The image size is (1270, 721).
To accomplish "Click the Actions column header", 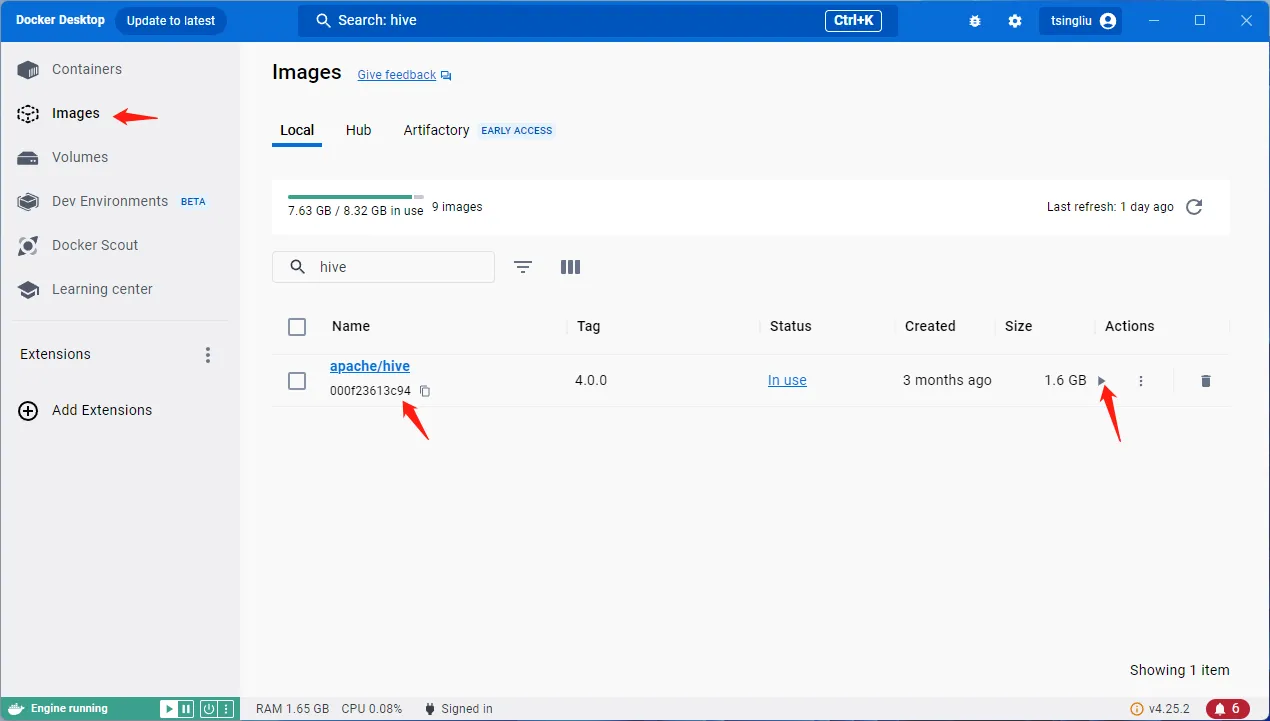I will tap(1130, 326).
